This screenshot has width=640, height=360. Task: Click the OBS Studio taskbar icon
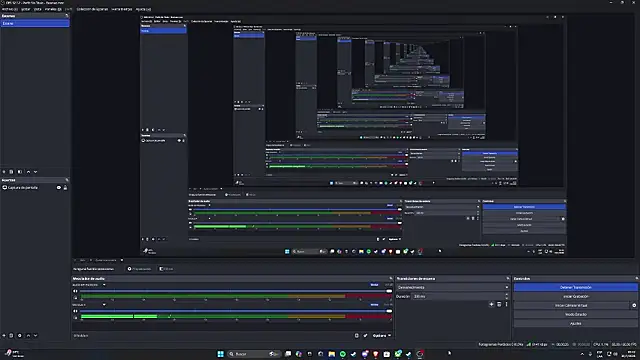point(420,354)
